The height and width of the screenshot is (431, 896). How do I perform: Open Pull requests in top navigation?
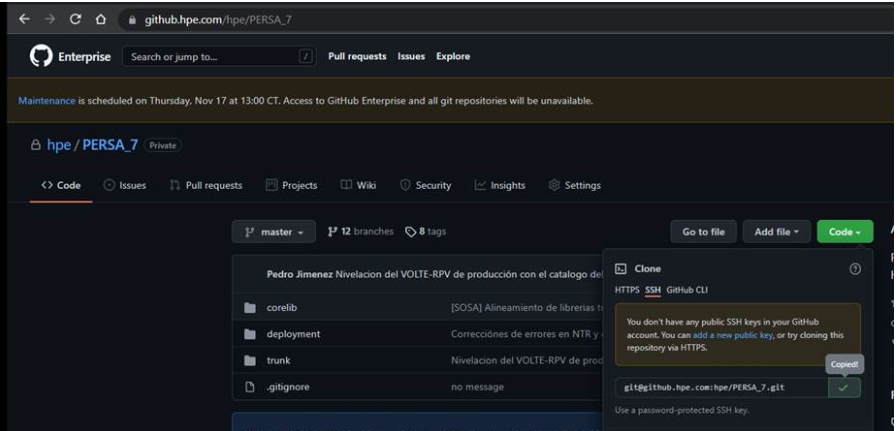click(x=357, y=56)
